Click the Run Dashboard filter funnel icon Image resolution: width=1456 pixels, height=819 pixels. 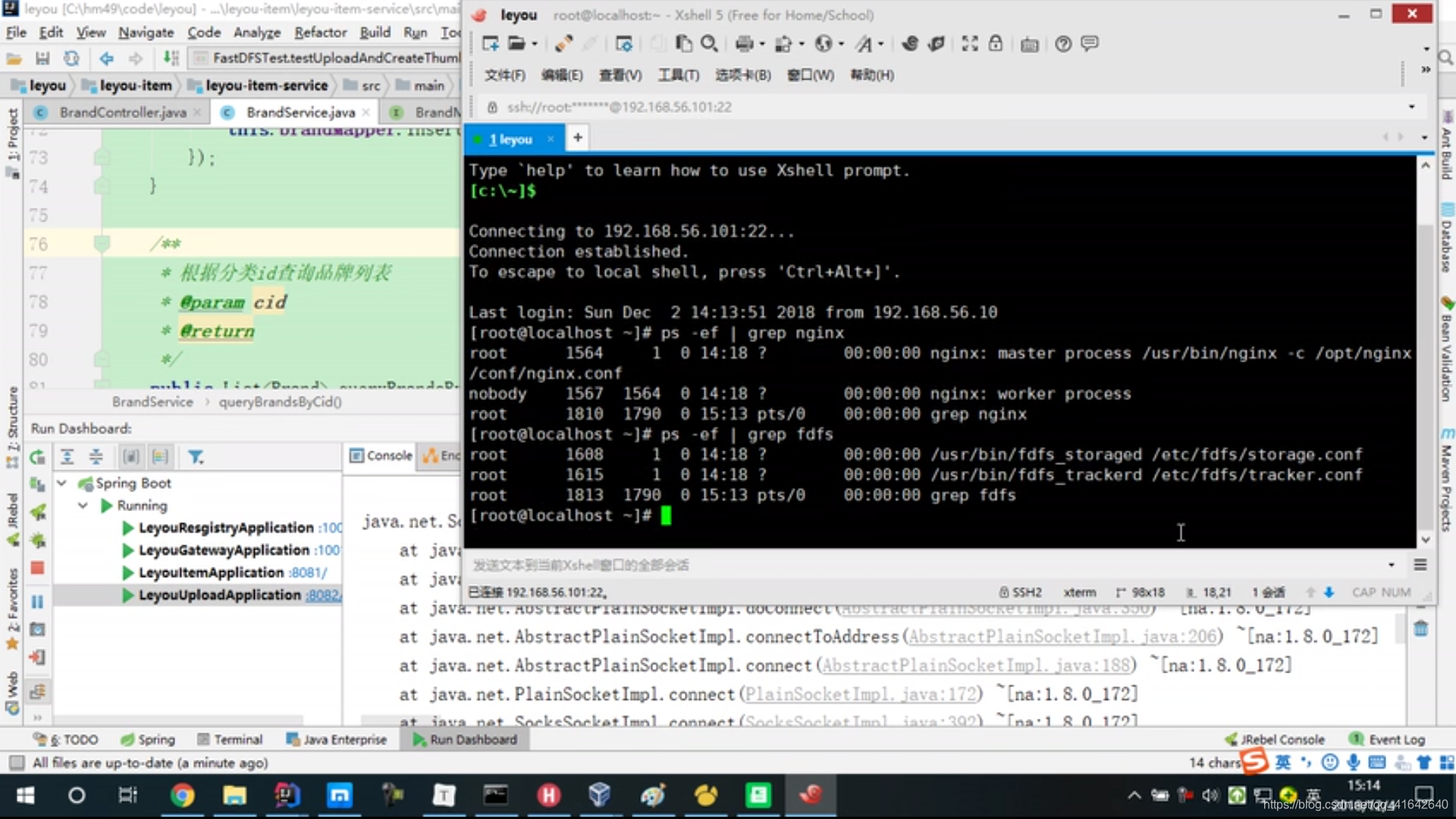click(x=196, y=457)
